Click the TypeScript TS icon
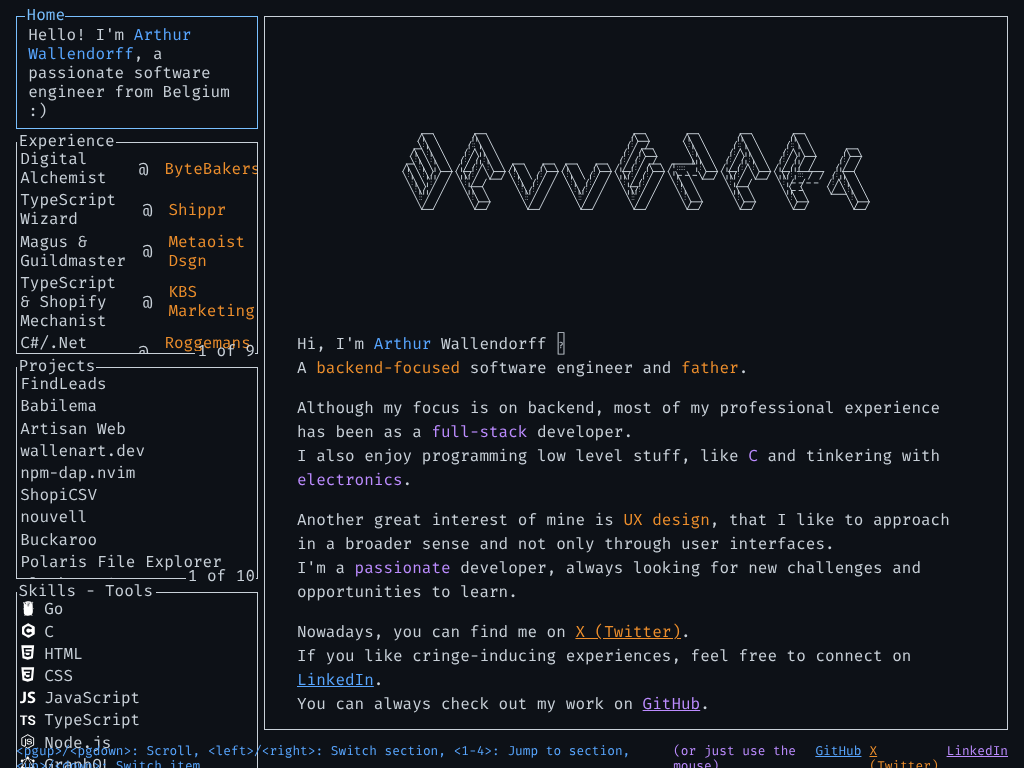 coord(28,720)
